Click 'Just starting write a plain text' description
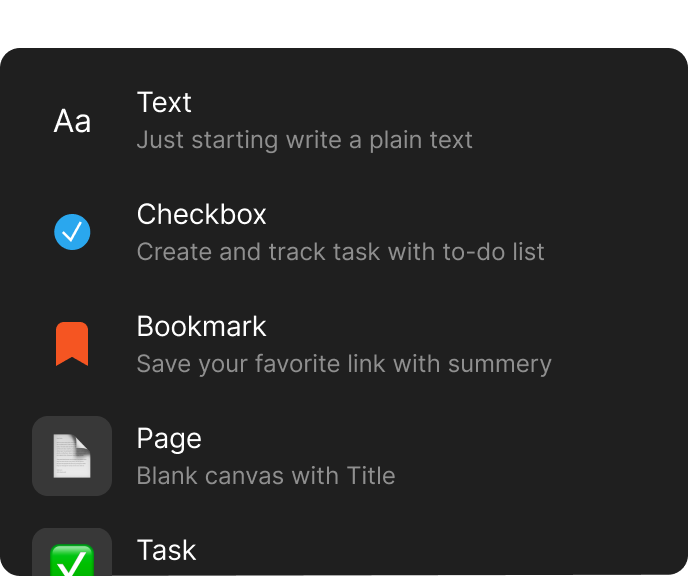The height and width of the screenshot is (576, 688). click(304, 139)
